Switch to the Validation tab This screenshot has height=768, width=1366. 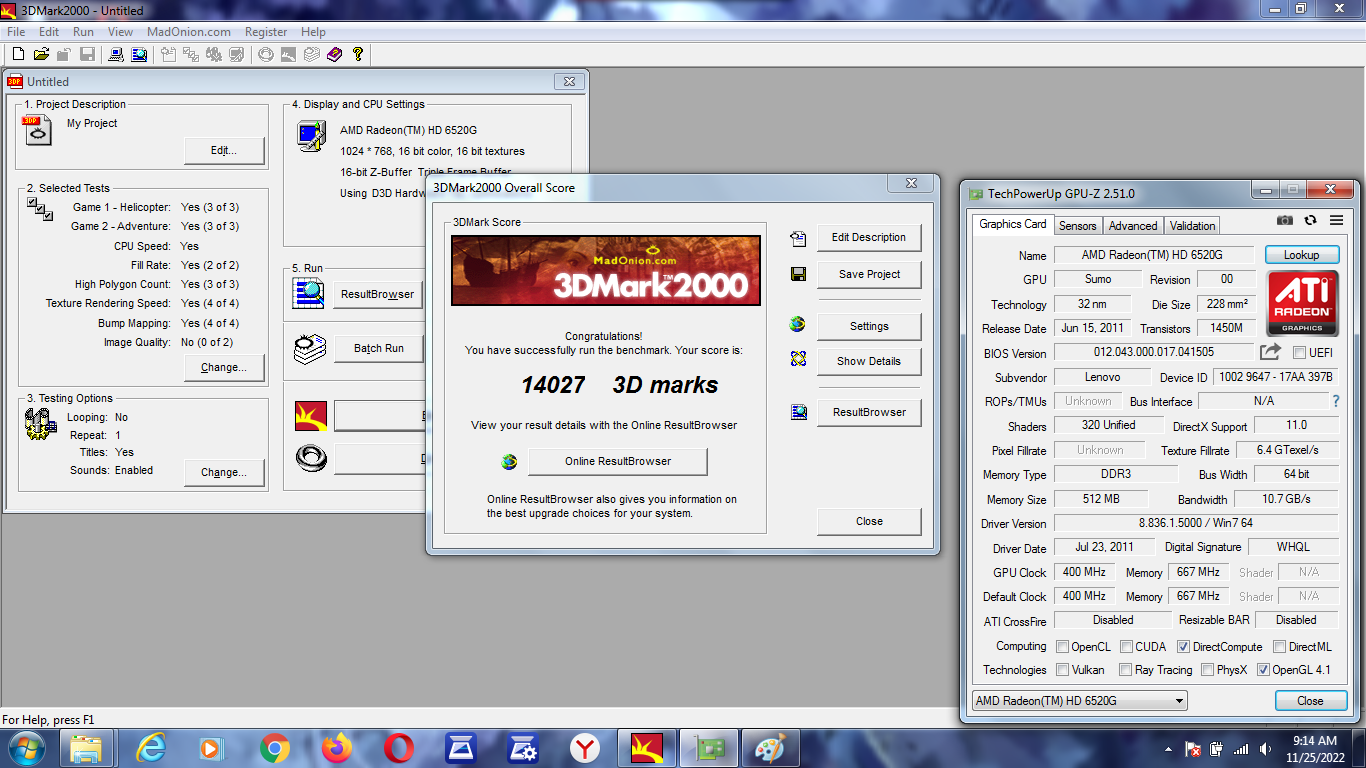[1193, 226]
